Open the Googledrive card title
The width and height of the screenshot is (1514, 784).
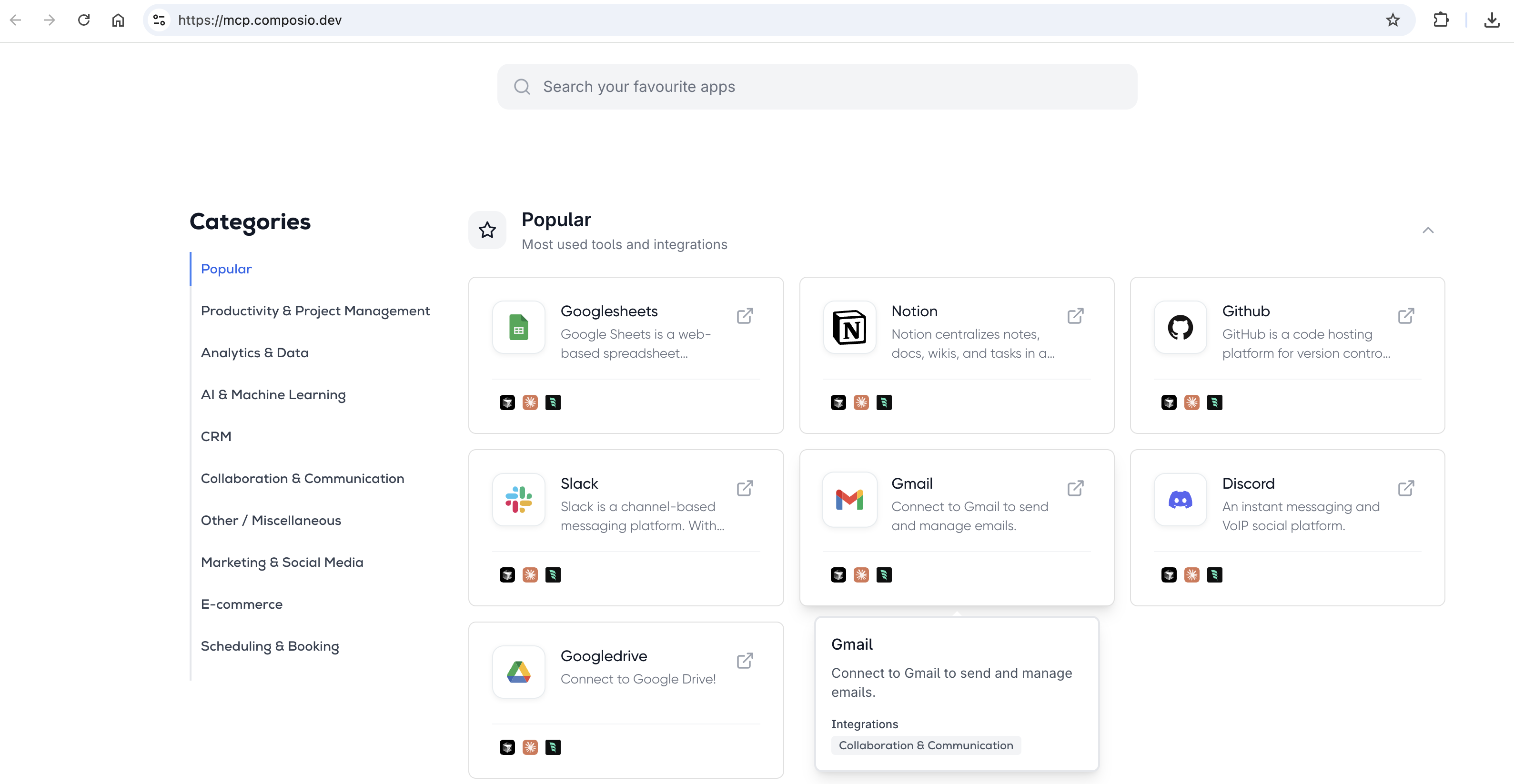pos(604,656)
